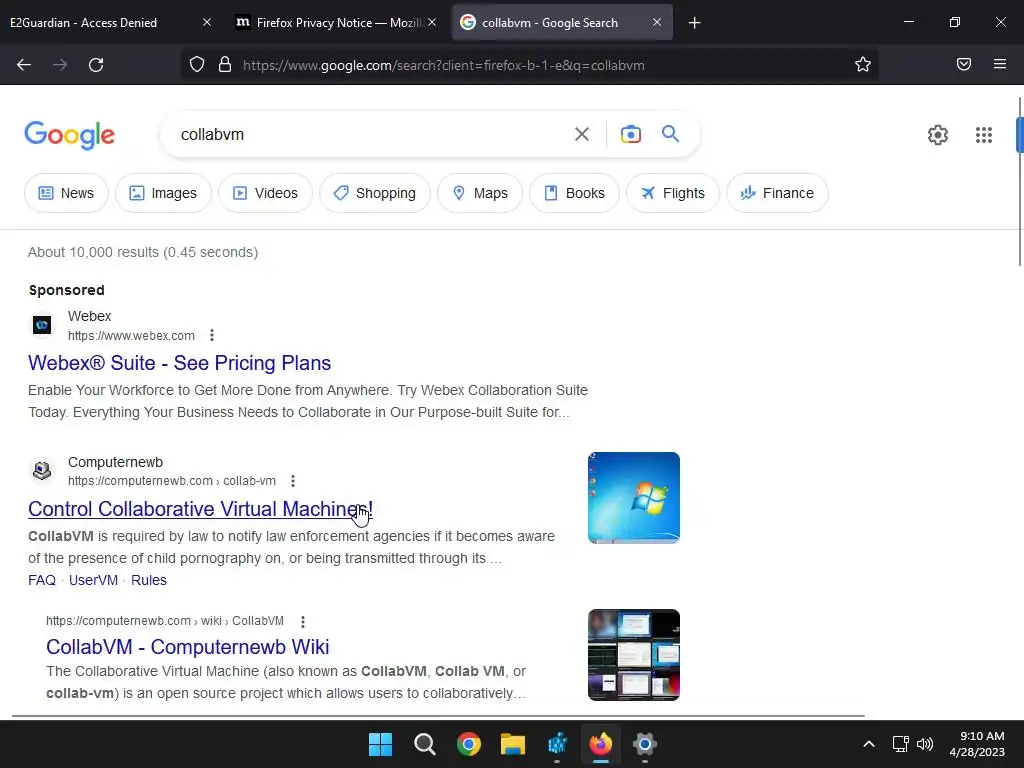
Task: Open Webex Suite pricing plans link
Action: [180, 363]
